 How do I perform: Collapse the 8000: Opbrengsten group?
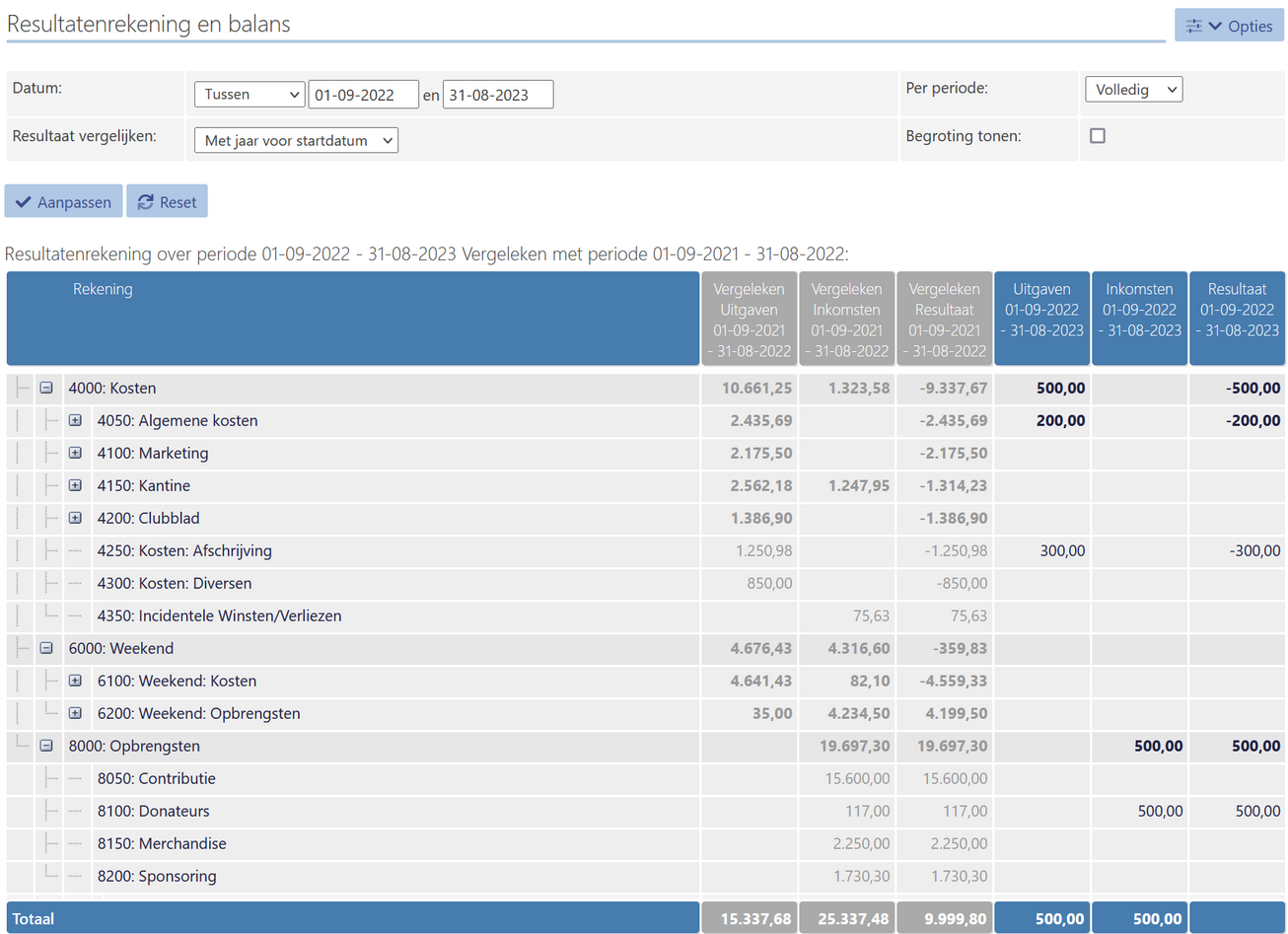pos(46,747)
